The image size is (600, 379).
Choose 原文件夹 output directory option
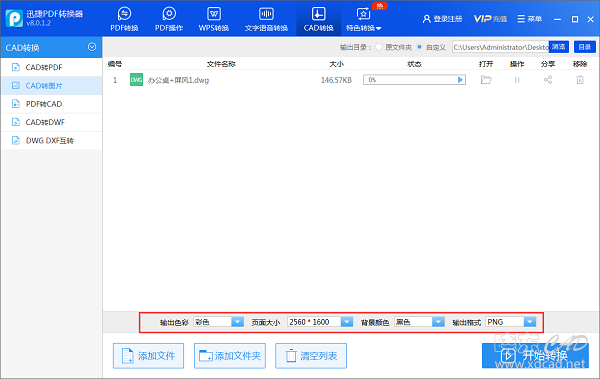(394, 47)
